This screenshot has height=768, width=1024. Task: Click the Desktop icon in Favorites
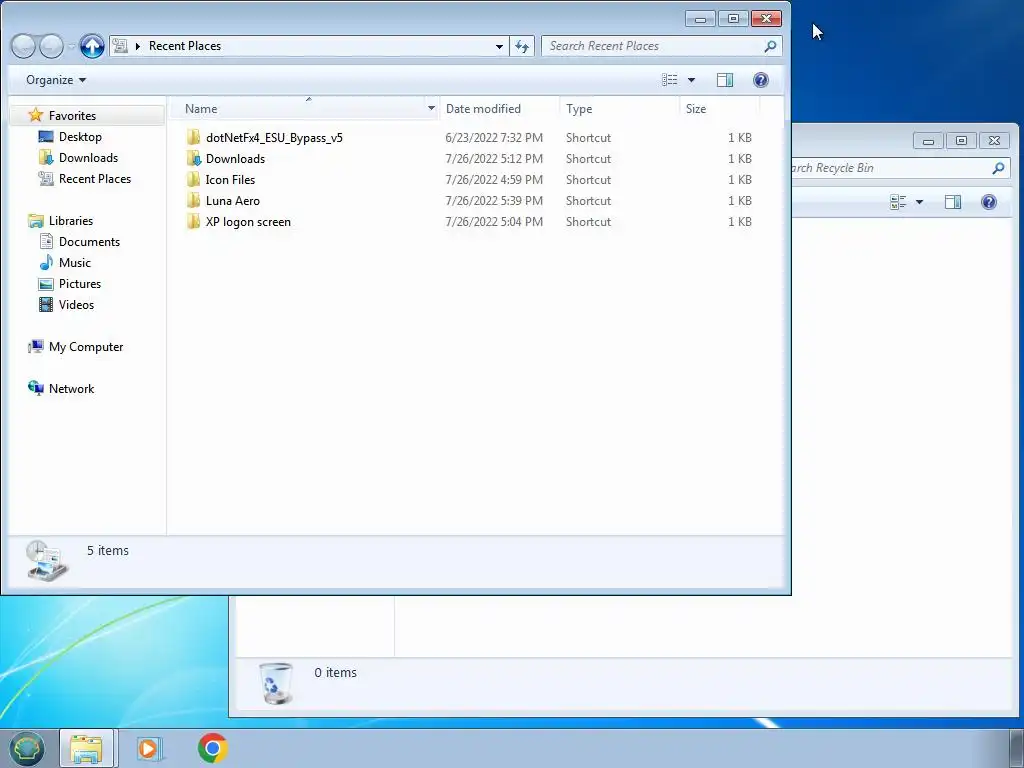click(46, 136)
